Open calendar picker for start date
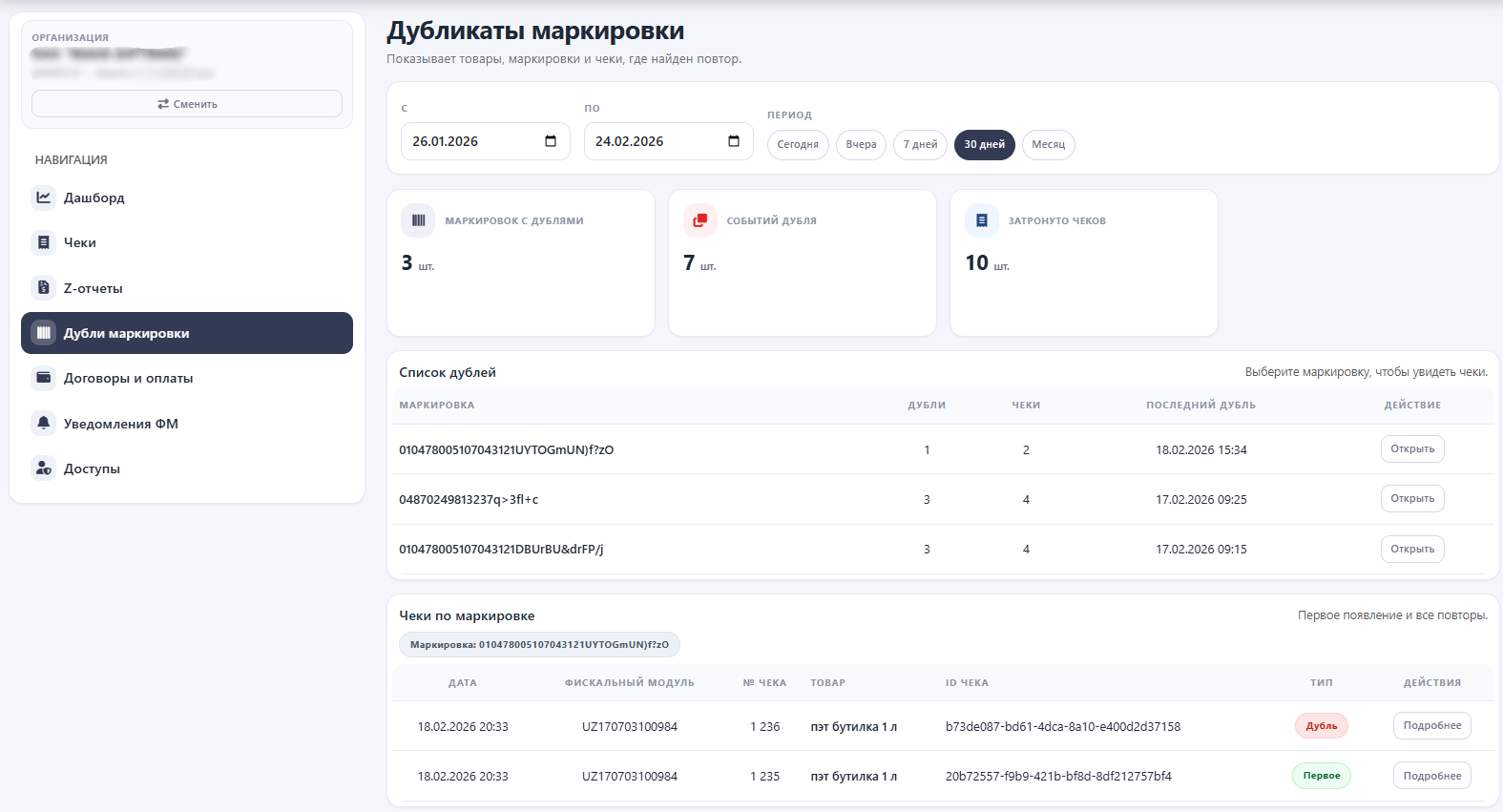Image resolution: width=1503 pixels, height=812 pixels. point(551,141)
